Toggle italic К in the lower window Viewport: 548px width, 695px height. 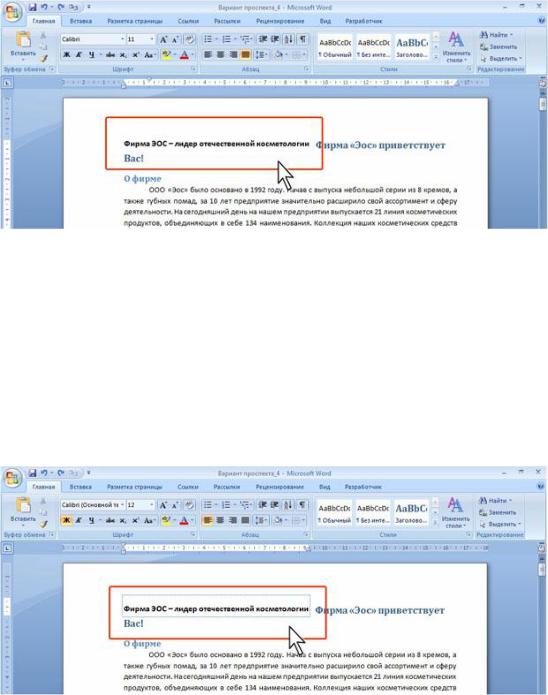point(78,520)
